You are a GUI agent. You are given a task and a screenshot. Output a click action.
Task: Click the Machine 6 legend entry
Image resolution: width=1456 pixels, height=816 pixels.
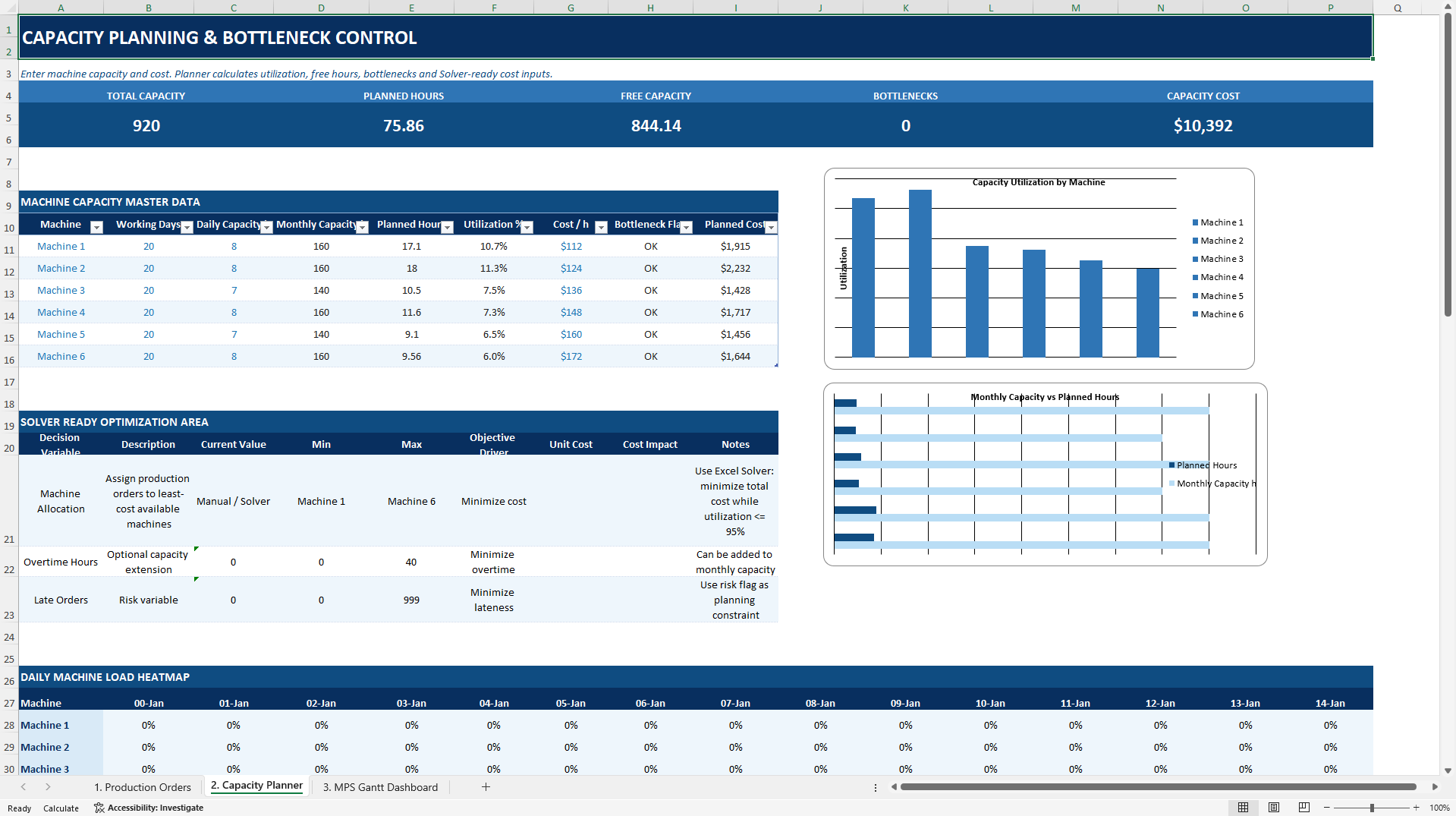click(1218, 314)
